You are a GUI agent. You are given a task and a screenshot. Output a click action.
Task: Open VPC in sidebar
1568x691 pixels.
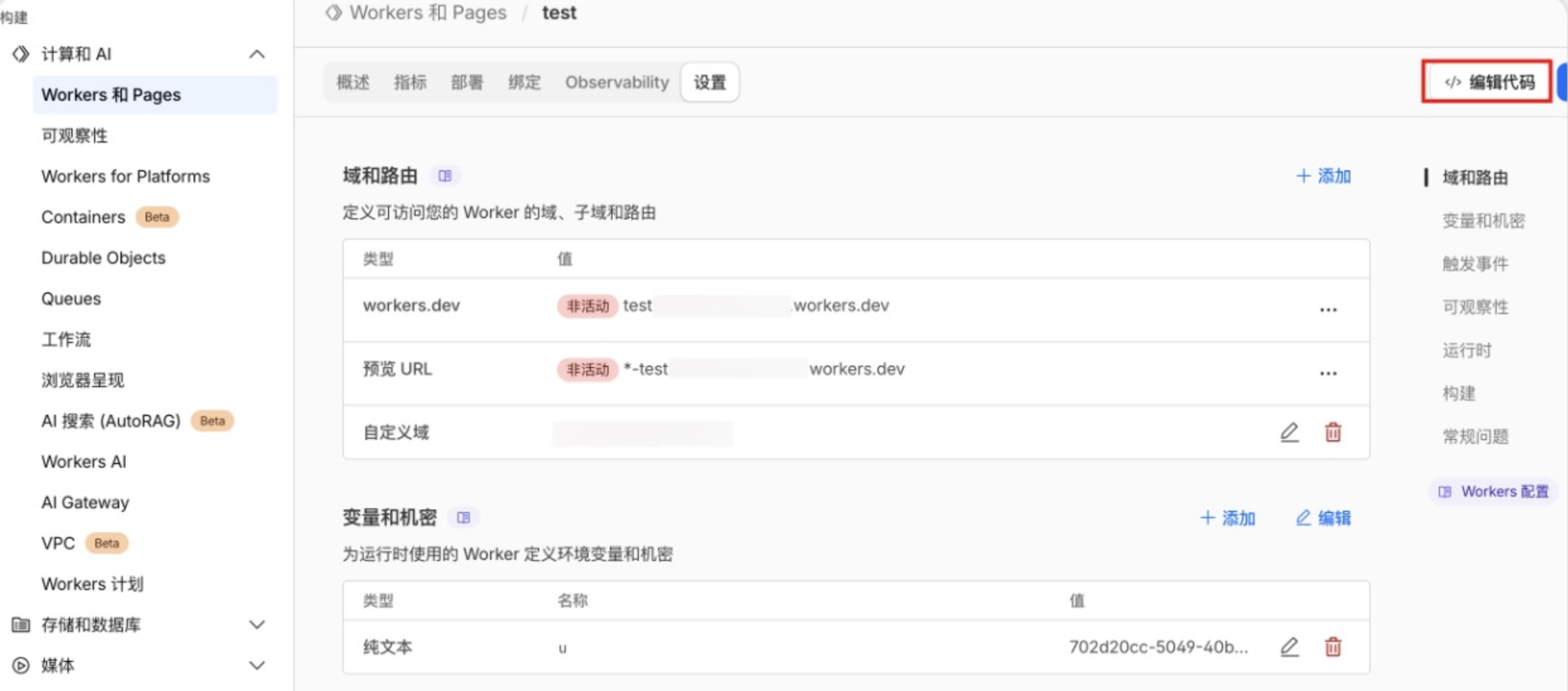click(x=58, y=543)
